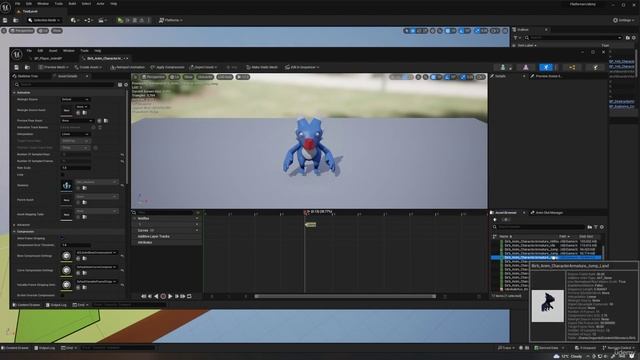640x360 pixels.
Task: Save the animation asset with the toolbar save icon
Action: tap(16, 67)
